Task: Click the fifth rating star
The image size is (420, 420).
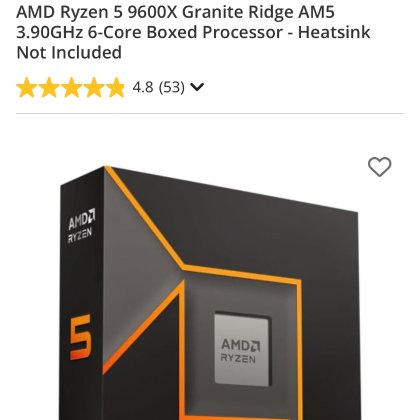Action: click(x=115, y=87)
